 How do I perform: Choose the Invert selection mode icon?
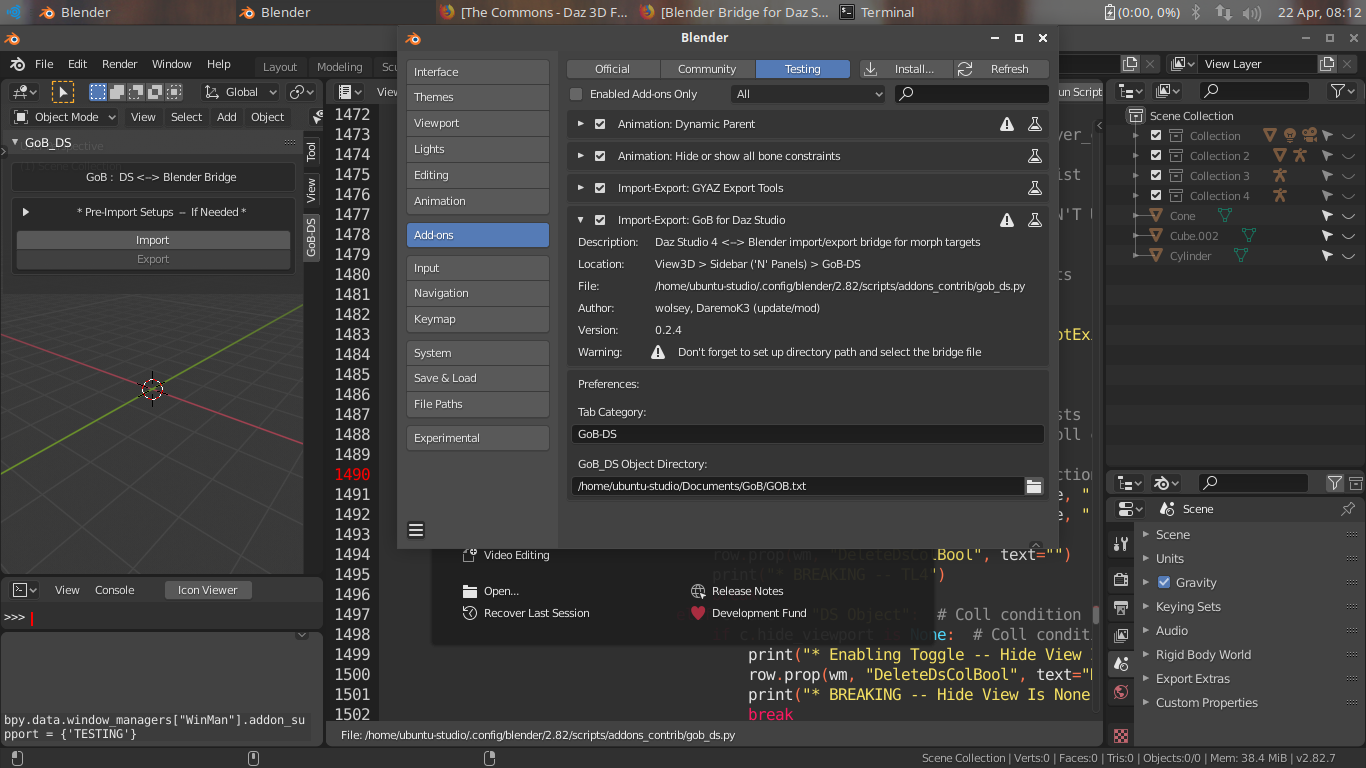(x=155, y=92)
